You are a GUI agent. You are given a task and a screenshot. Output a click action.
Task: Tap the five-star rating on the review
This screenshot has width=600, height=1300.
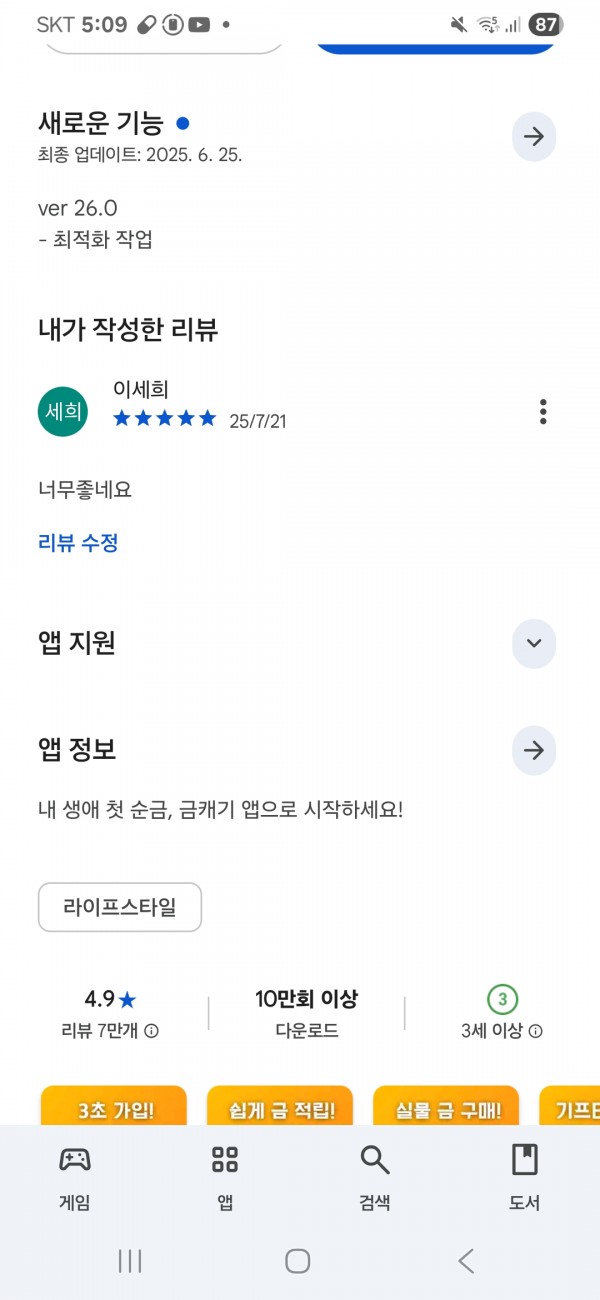165,419
